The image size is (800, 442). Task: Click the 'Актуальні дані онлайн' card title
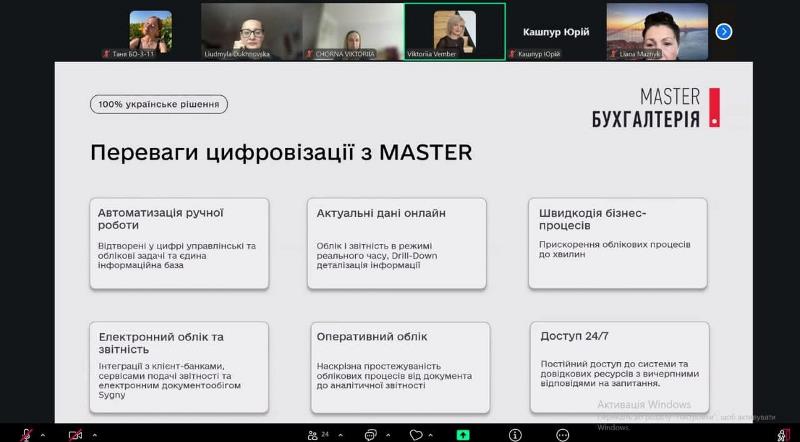pos(381,213)
